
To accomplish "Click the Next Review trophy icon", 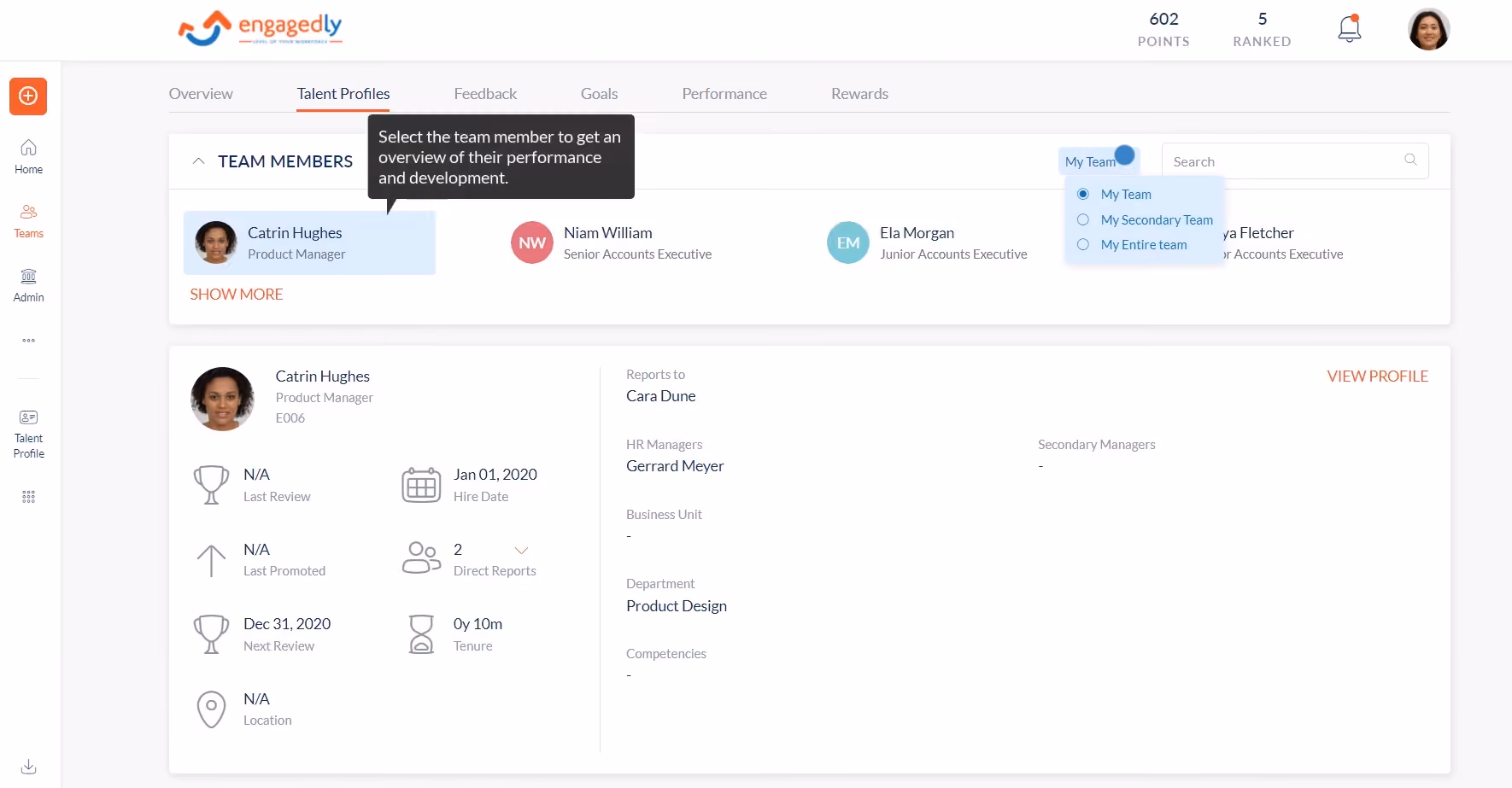I will [211, 634].
